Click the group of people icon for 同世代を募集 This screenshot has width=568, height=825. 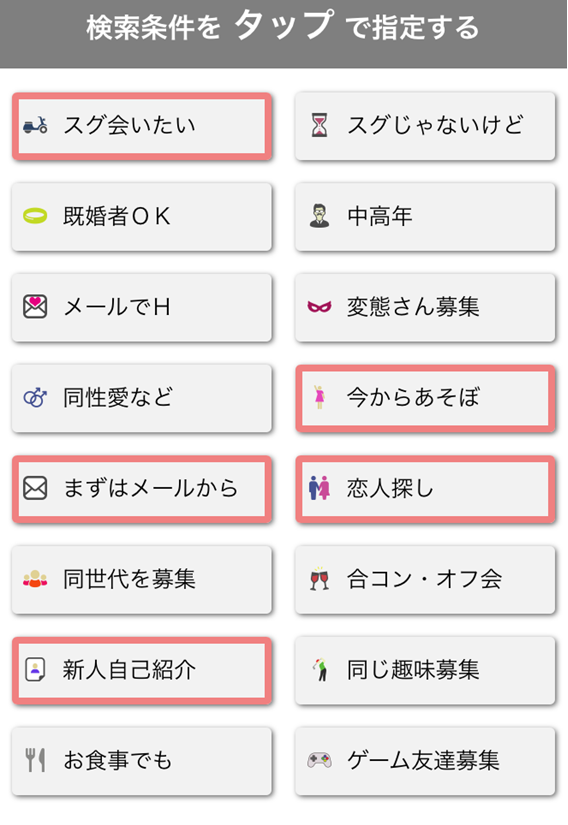click(35, 579)
